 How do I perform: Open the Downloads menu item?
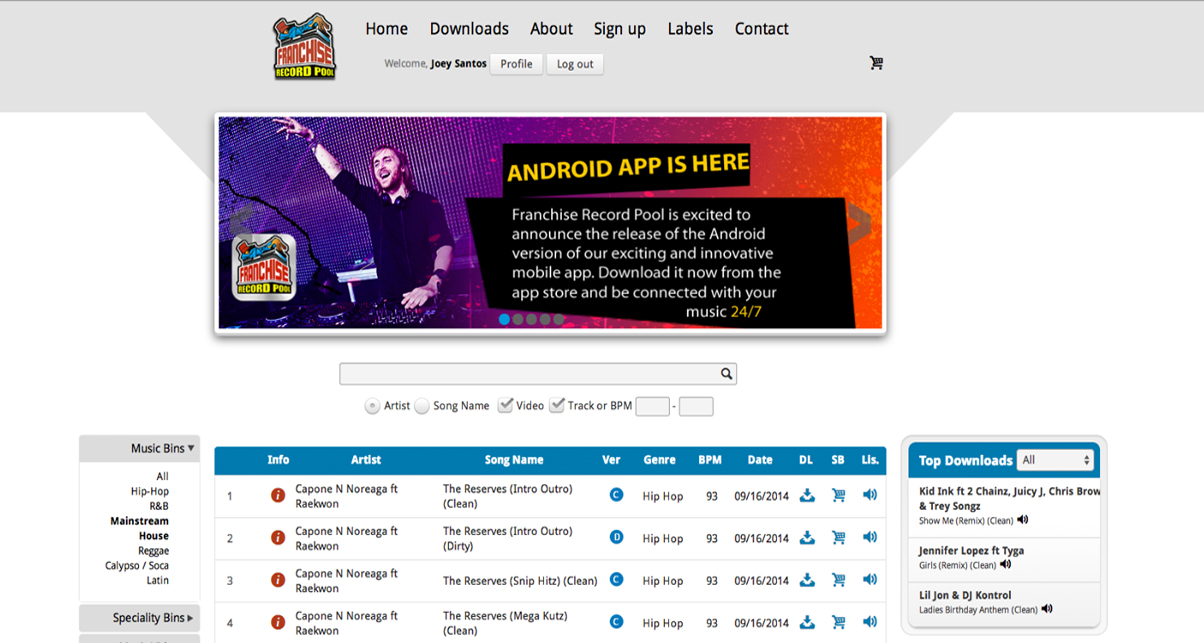coord(469,29)
